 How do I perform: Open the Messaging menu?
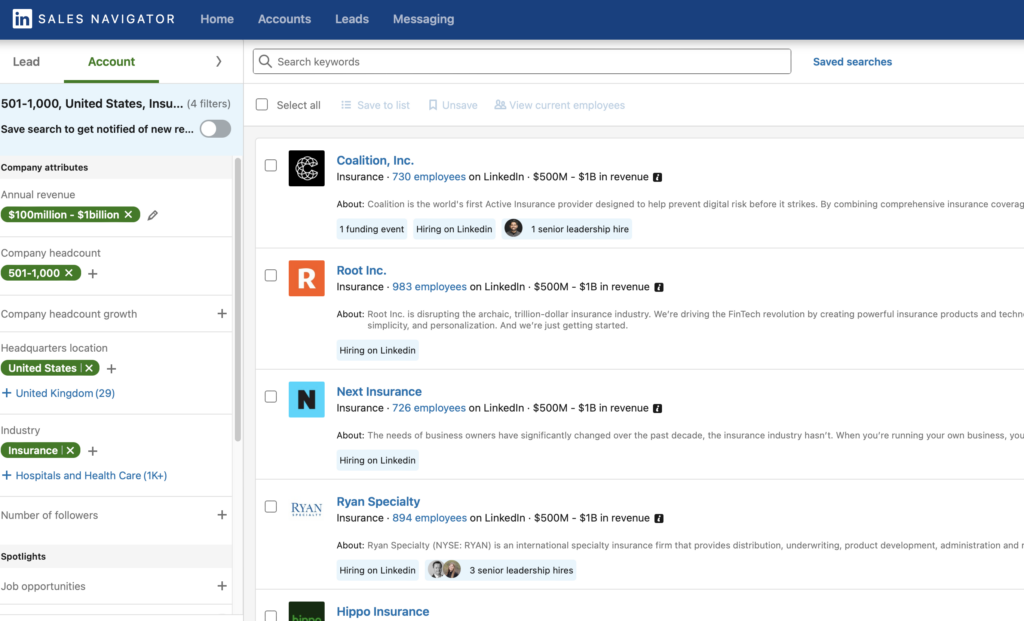point(423,19)
